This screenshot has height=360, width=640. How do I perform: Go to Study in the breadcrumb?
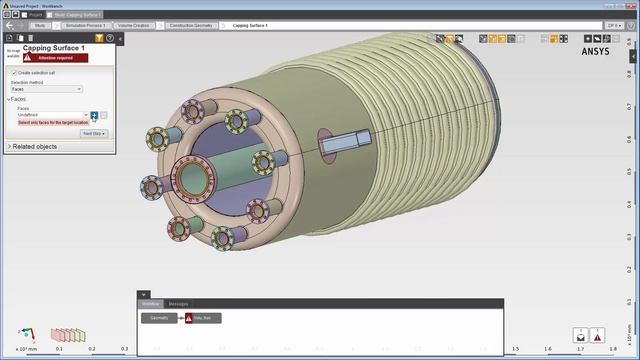(40, 25)
